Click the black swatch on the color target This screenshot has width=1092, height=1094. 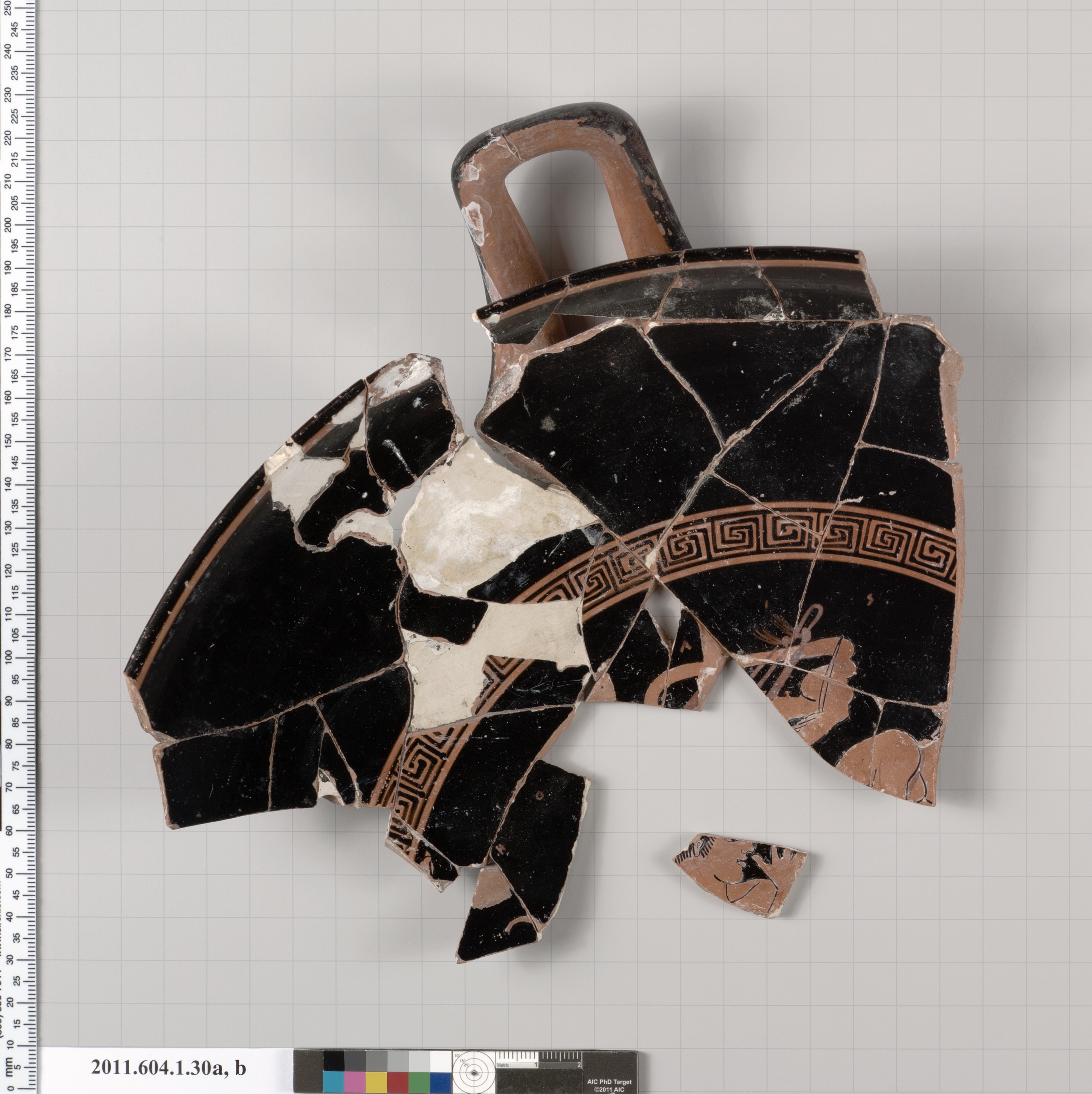[334, 1061]
